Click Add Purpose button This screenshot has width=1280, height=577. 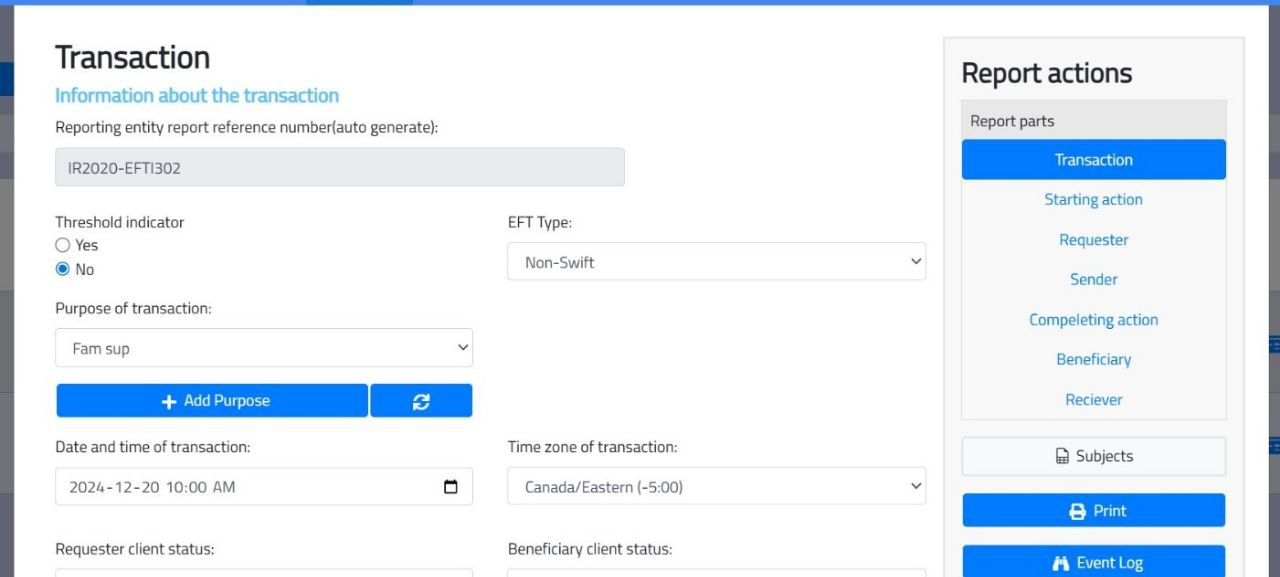tap(212, 401)
